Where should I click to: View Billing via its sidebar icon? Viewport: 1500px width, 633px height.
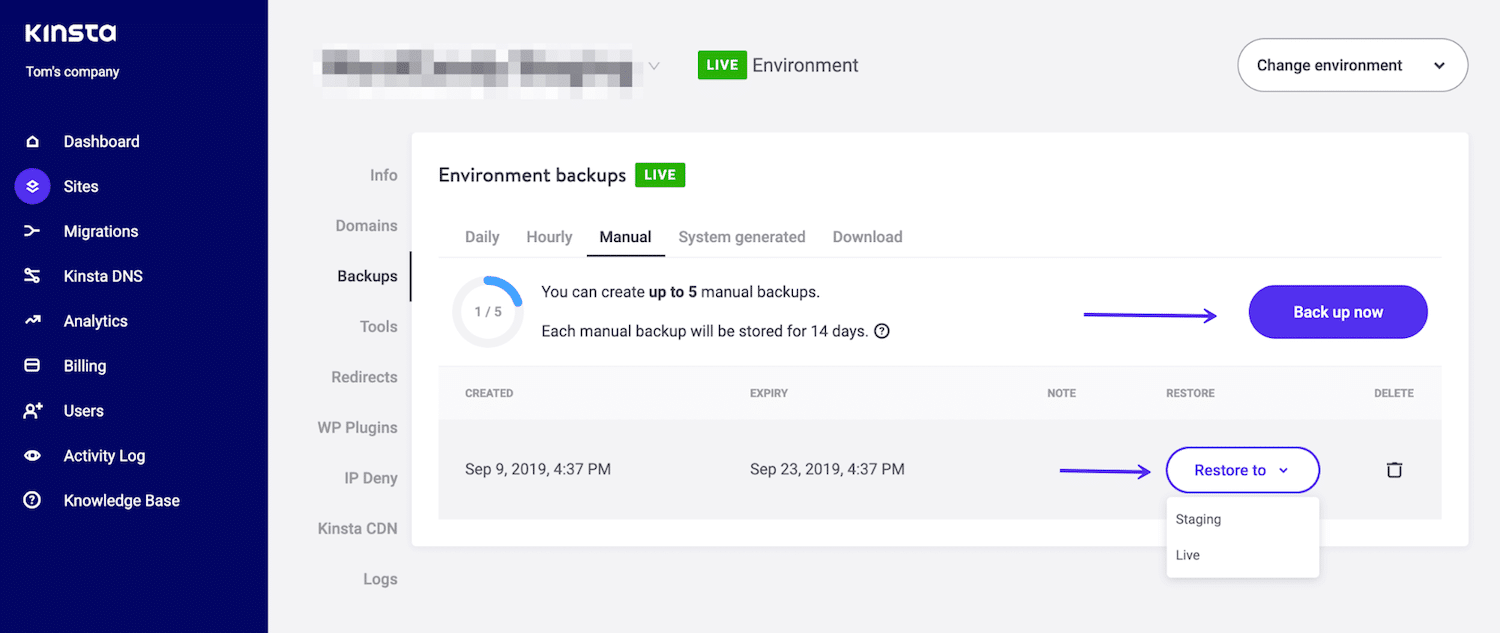click(x=34, y=366)
